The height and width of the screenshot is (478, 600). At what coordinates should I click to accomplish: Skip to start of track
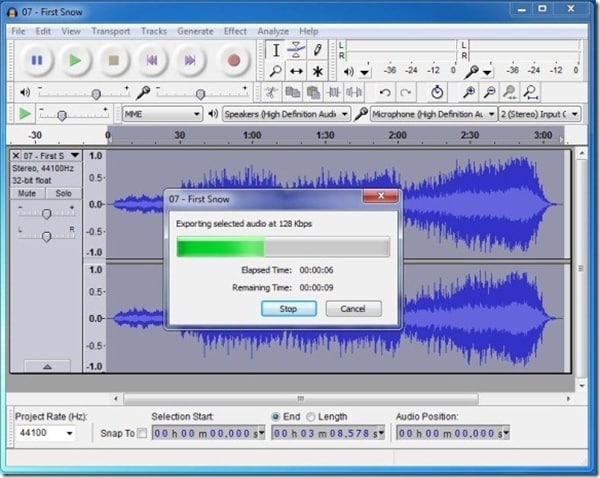(x=152, y=60)
